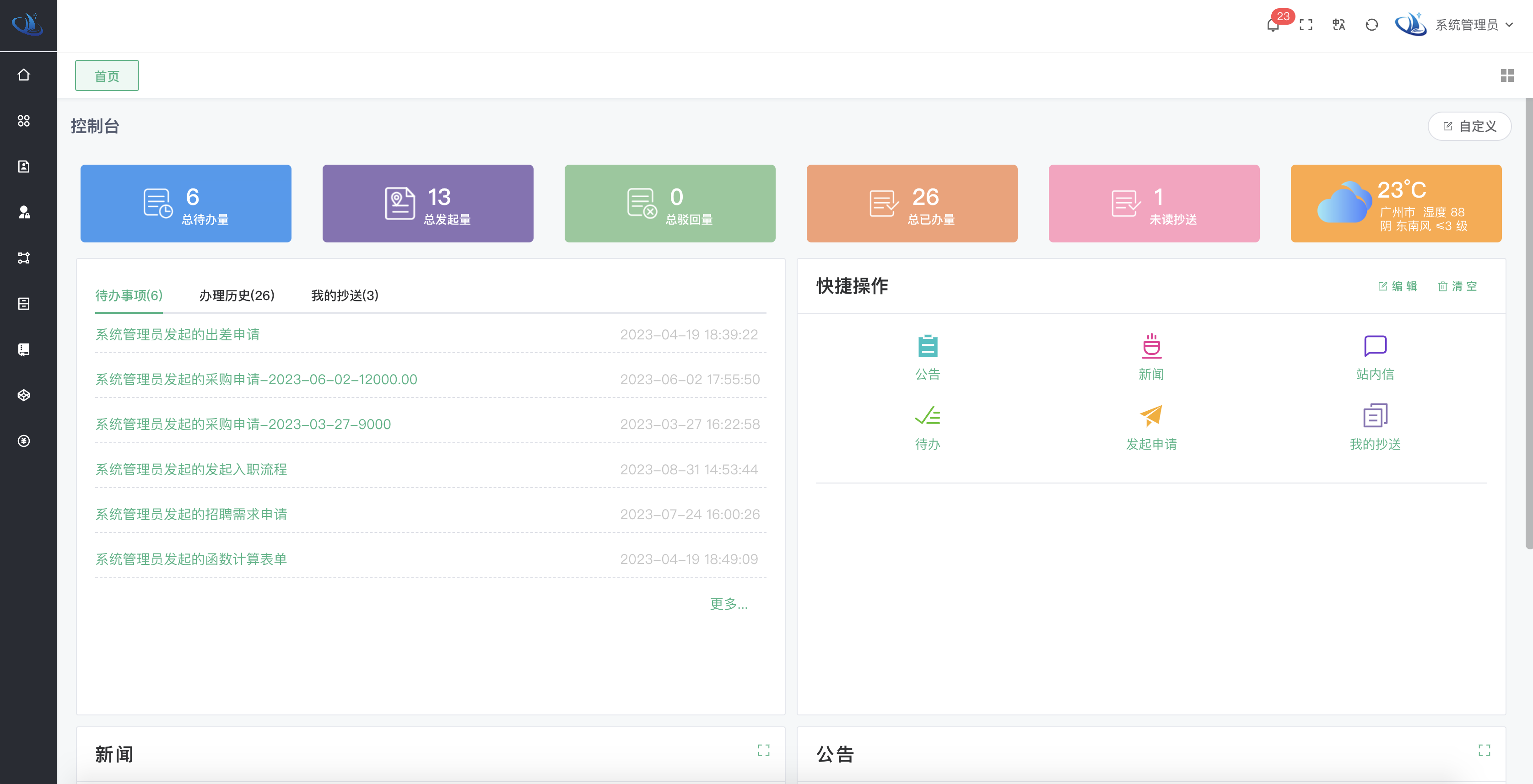
Task: Expand the 公告 panel to fullscreen
Action: [1484, 750]
